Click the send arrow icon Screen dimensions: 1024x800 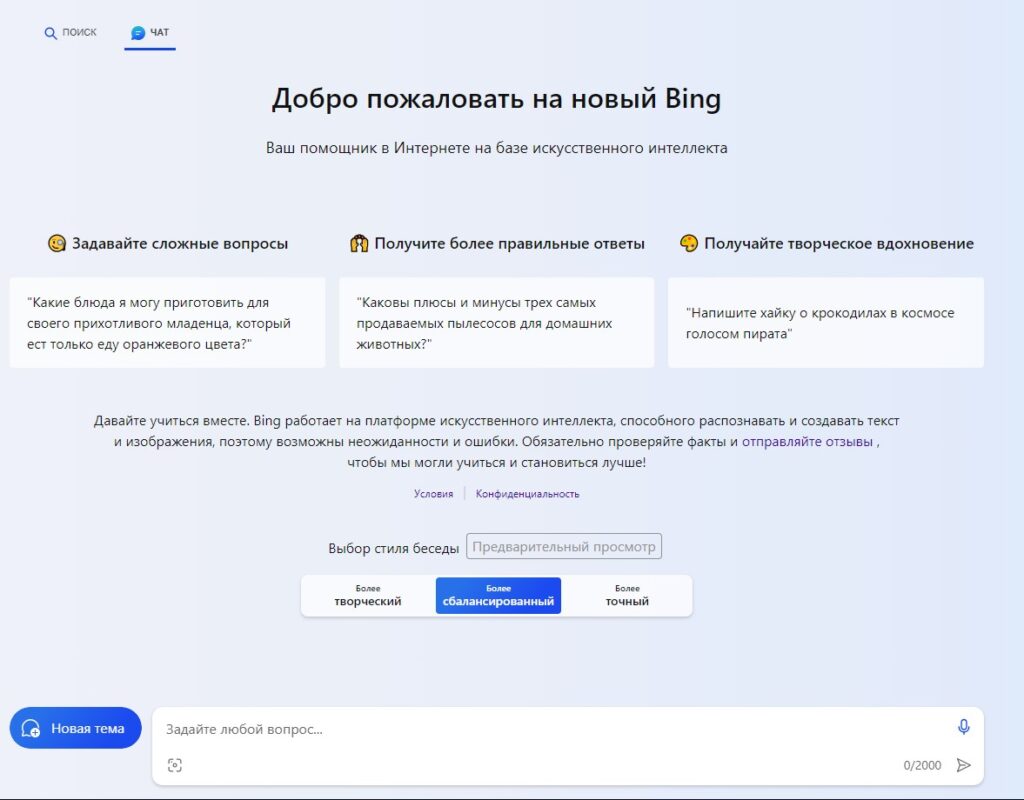click(963, 765)
